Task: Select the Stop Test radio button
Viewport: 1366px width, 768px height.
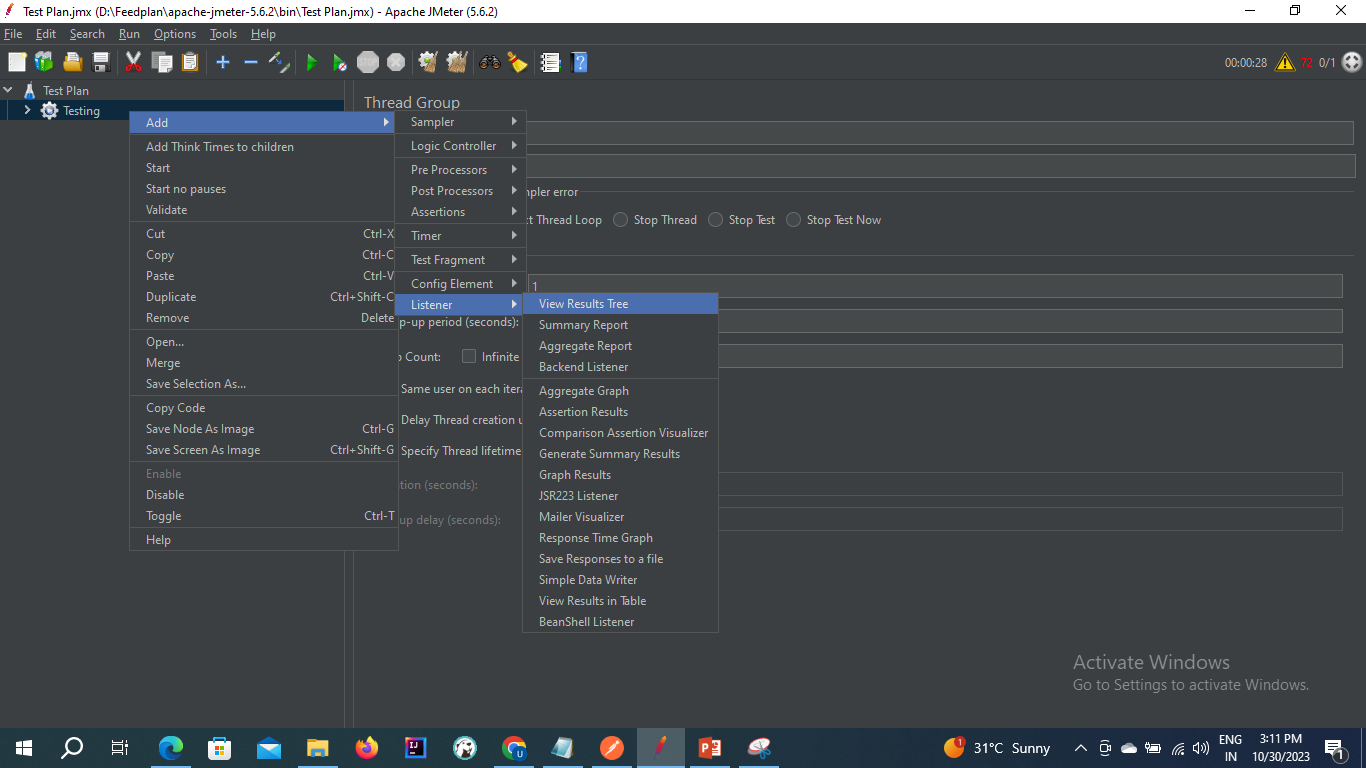Action: 716,220
